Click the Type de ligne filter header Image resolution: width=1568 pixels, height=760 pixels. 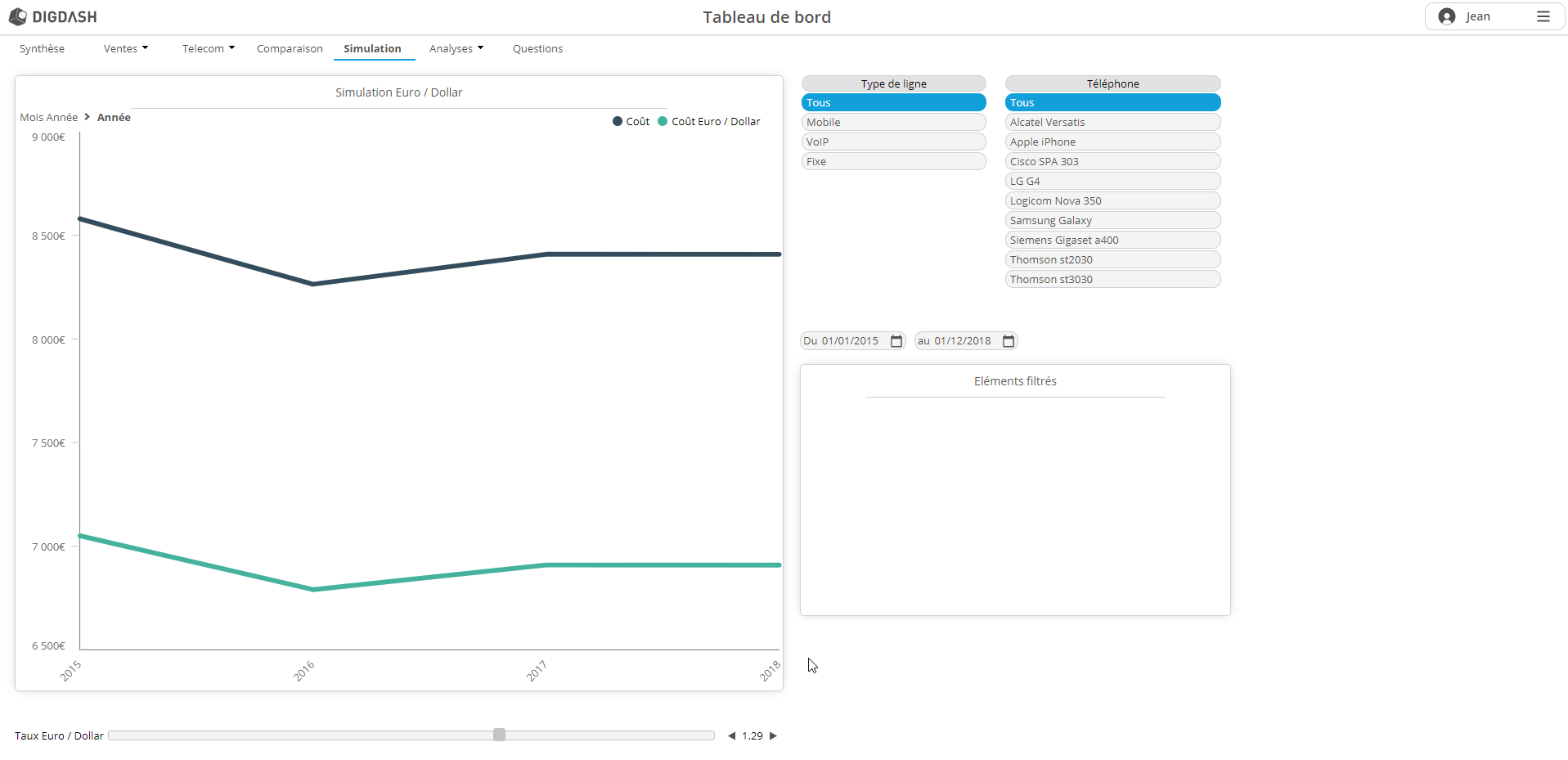tap(893, 83)
